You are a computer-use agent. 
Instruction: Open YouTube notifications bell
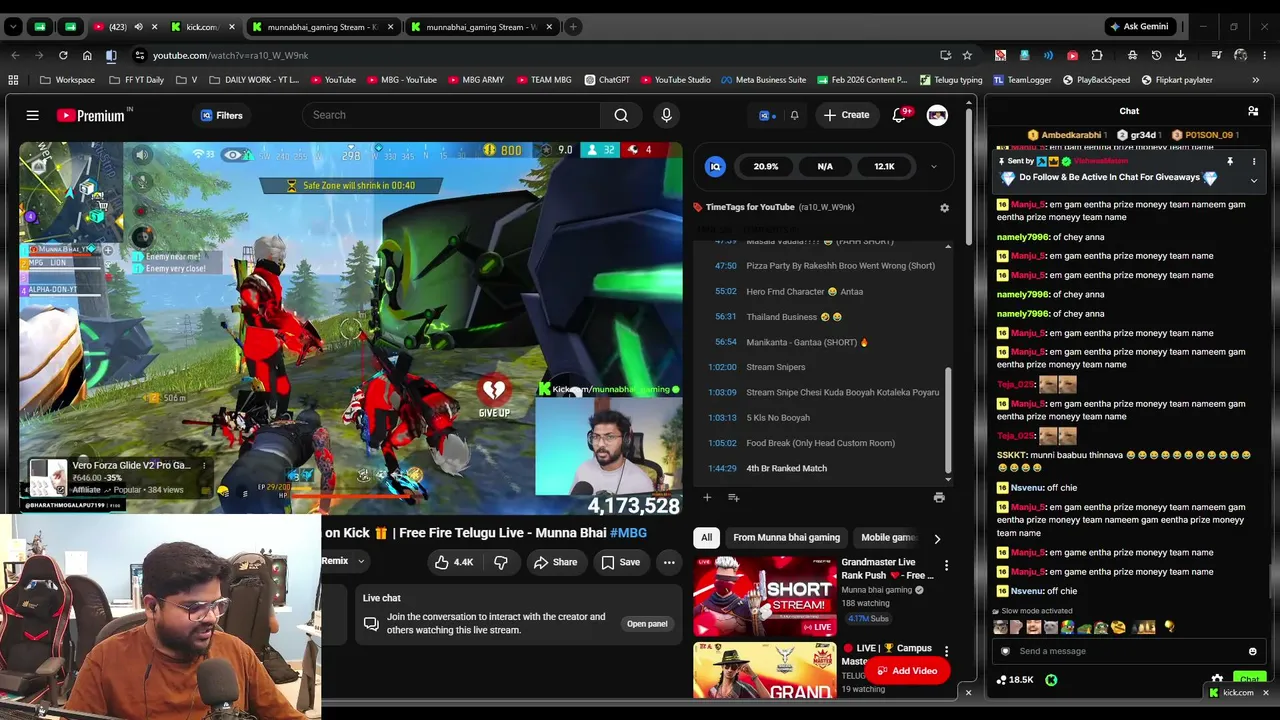pos(899,115)
